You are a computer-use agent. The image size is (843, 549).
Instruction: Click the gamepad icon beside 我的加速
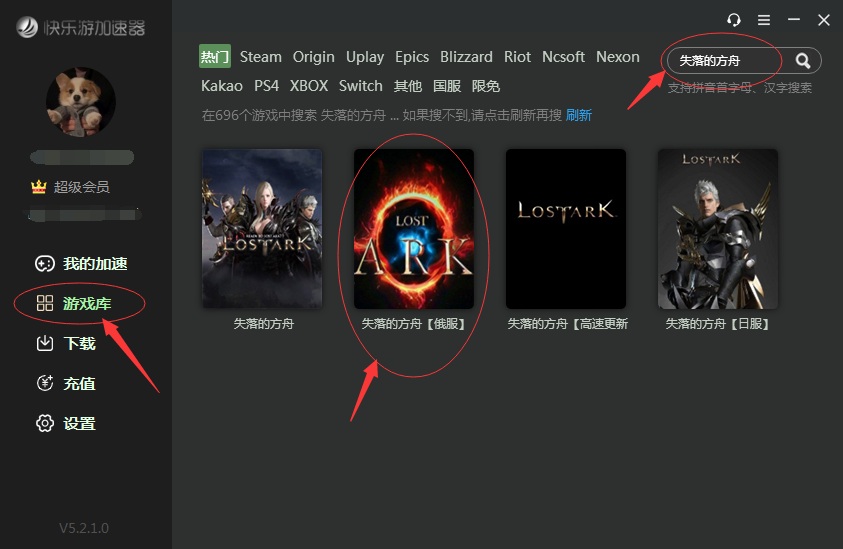click(x=45, y=263)
